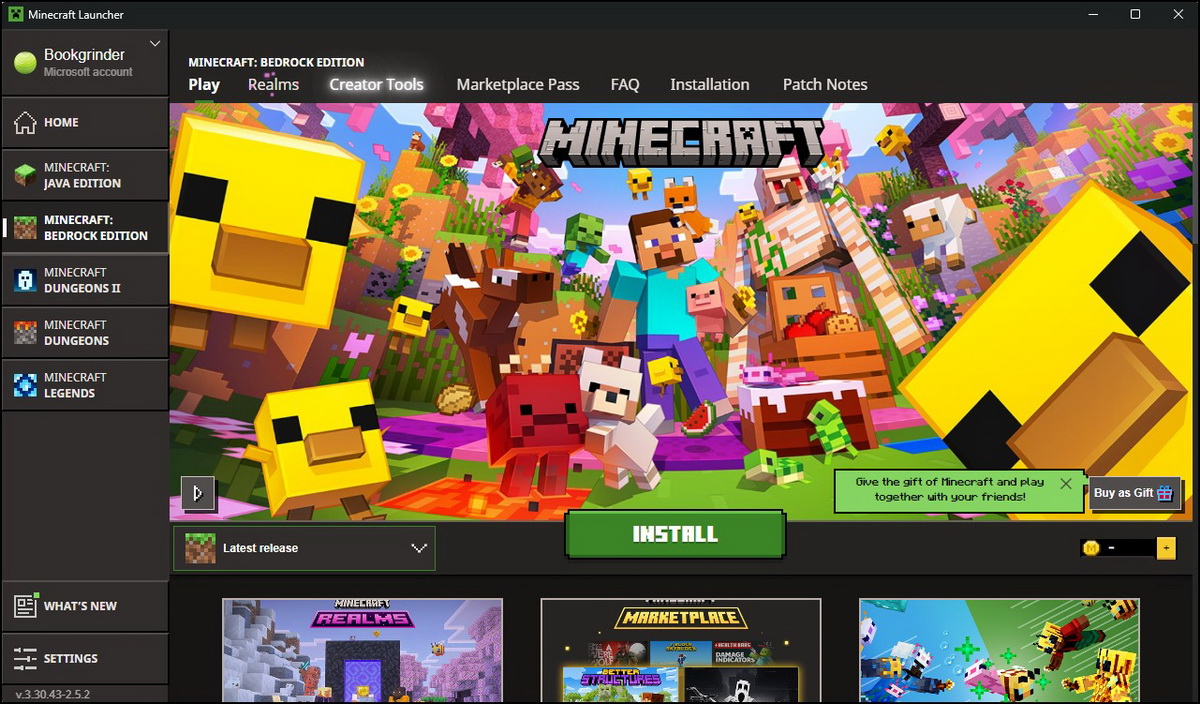Screen dimensions: 1200x704
Task: Switch to the Marketplace Pass tab
Action: click(x=518, y=84)
